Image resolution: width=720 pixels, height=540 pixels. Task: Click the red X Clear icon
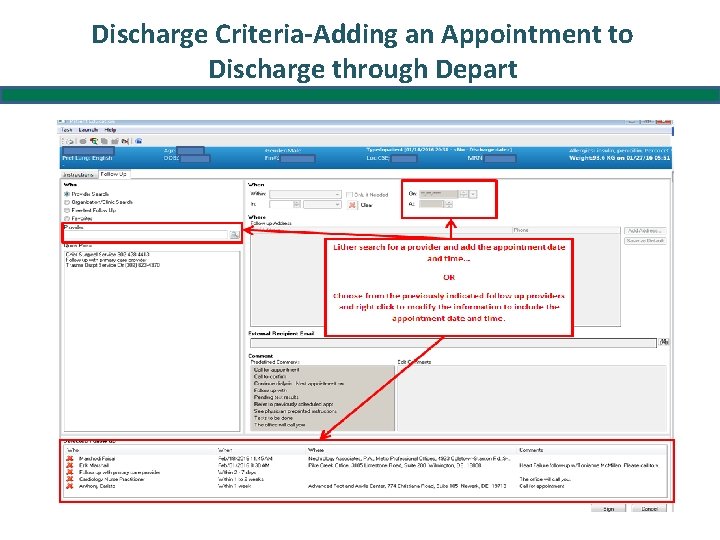click(352, 205)
